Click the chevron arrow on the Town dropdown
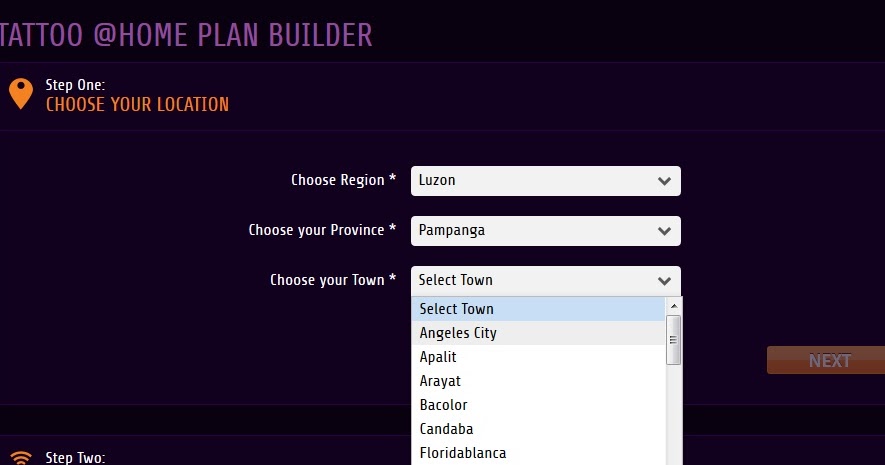Viewport: 885px width, 465px height. [664, 280]
